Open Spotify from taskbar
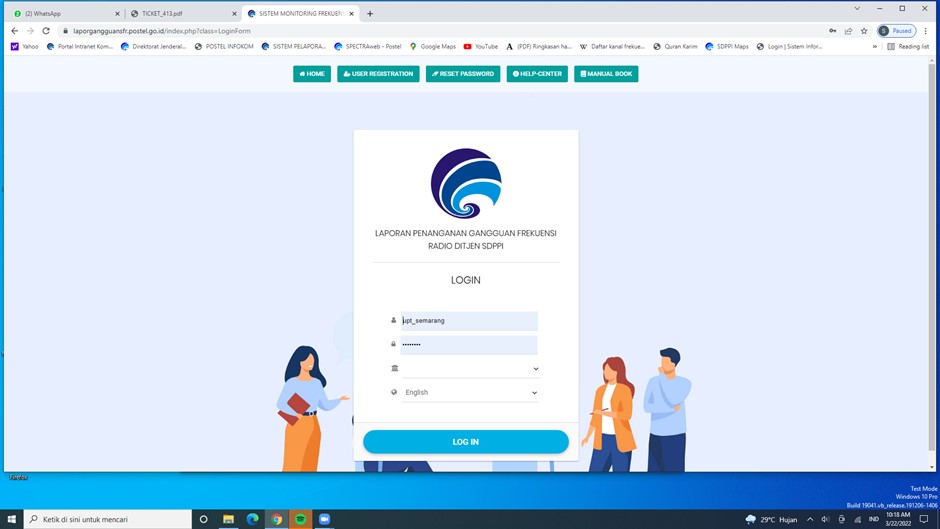 coord(300,519)
